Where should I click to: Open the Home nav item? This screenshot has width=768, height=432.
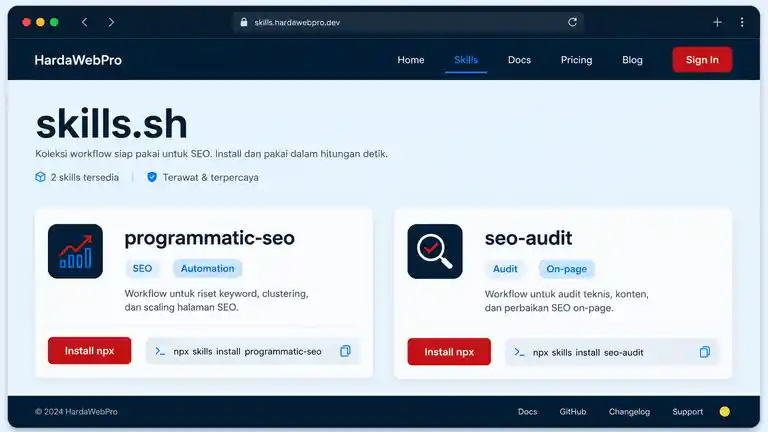tap(410, 60)
